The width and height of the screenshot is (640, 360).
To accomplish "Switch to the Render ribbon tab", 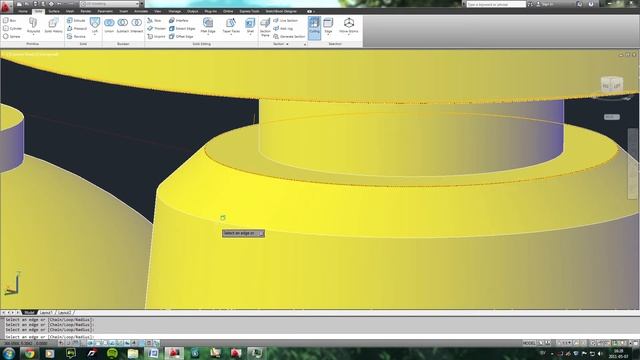I will pos(86,11).
